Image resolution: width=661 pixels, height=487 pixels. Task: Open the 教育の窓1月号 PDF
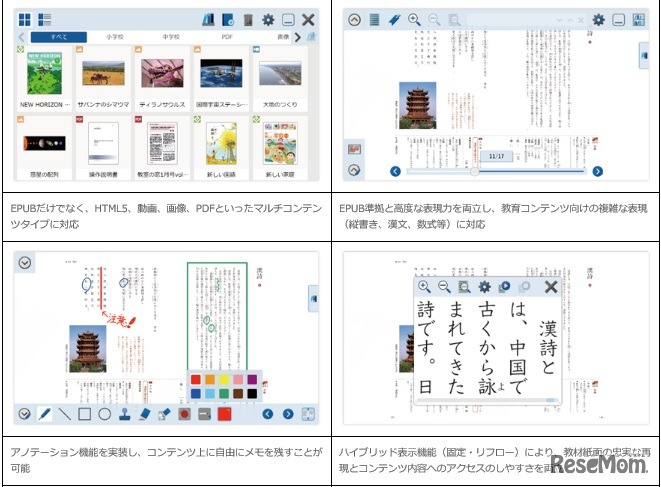162,148
